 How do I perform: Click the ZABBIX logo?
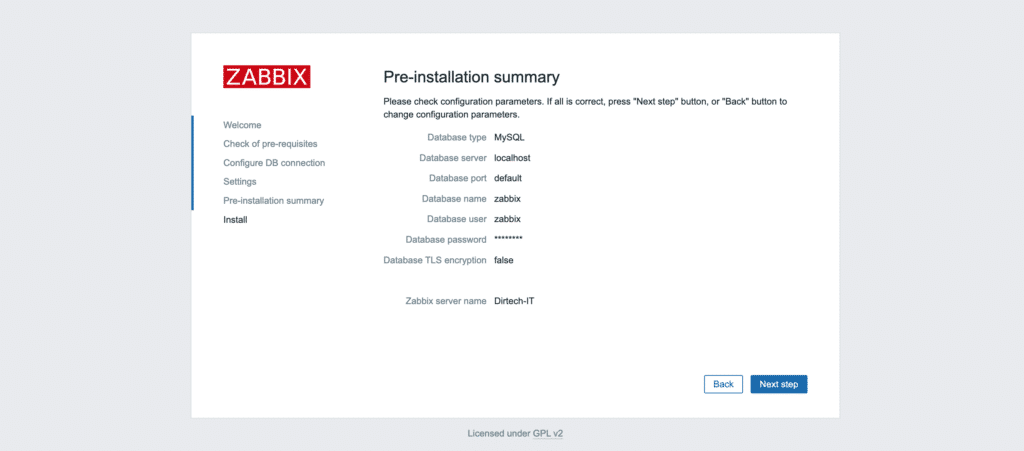pos(266,77)
